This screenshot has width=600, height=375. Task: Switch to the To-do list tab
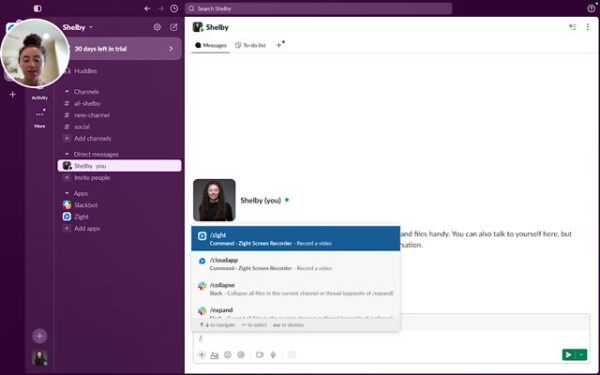tap(250, 45)
